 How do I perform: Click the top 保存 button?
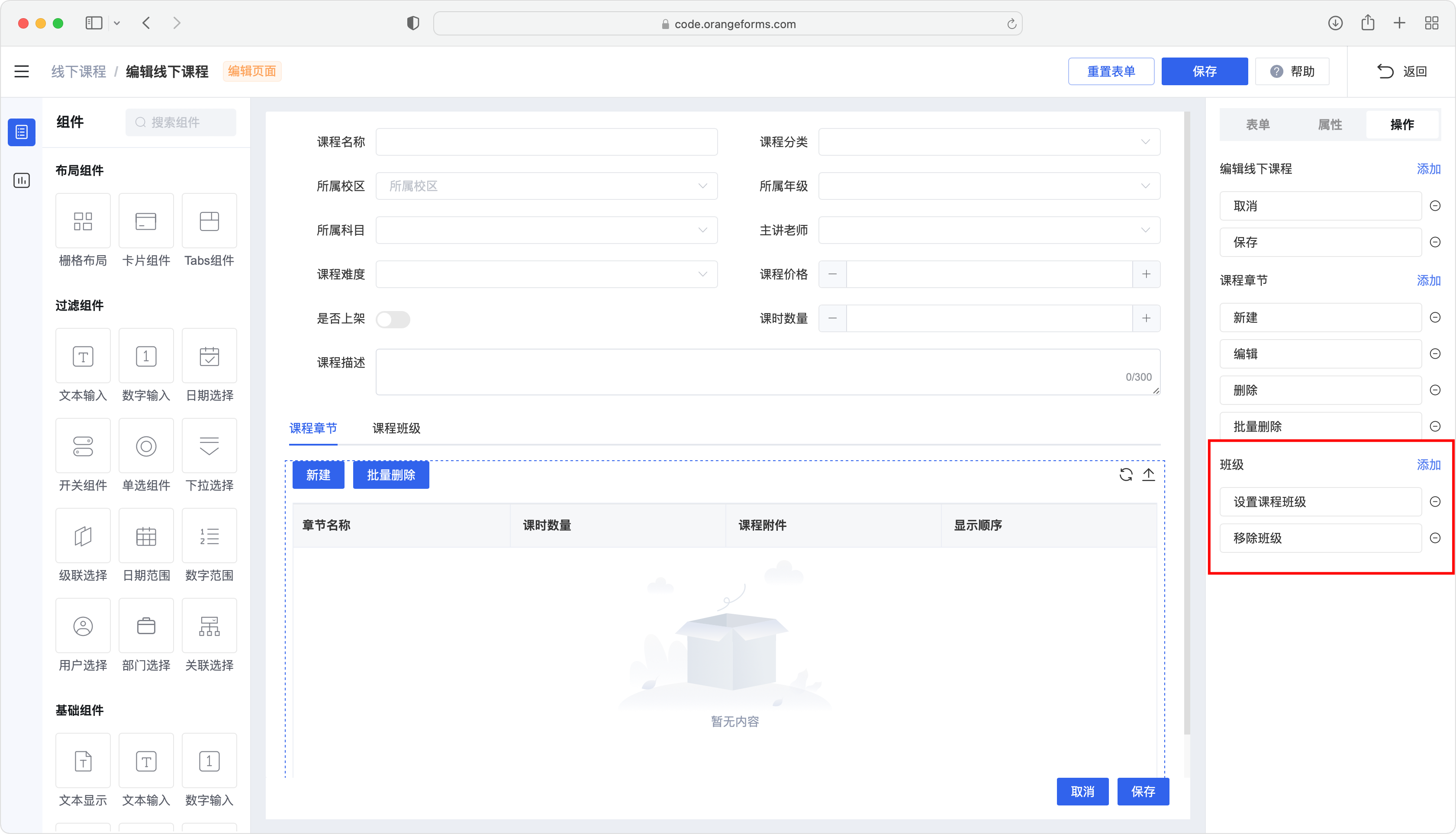(1205, 72)
